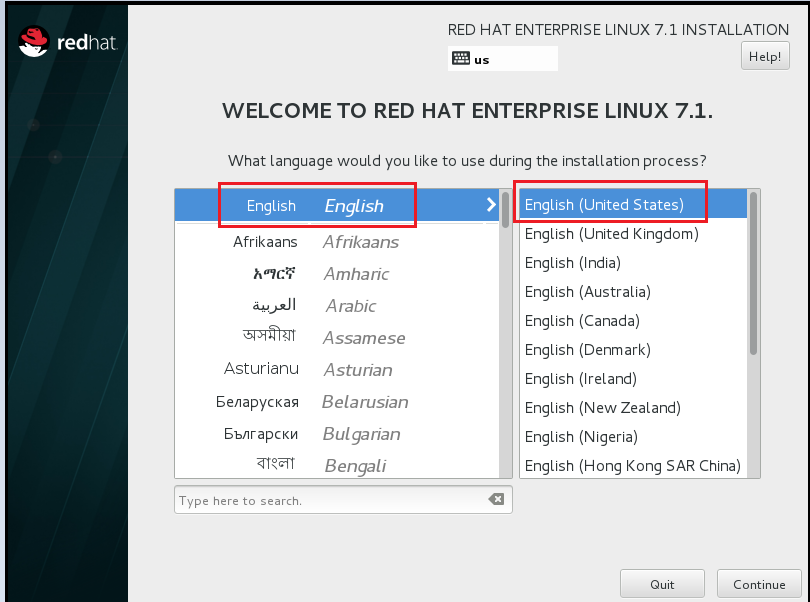
Task: Choose English (Nigeria) locale
Action: point(633,436)
